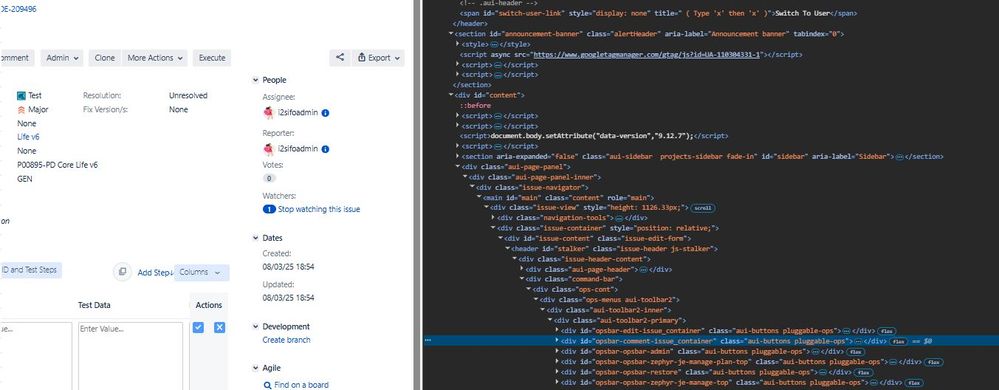The height and width of the screenshot is (390, 999).
Task: Collapse the People section
Action: 255,80
